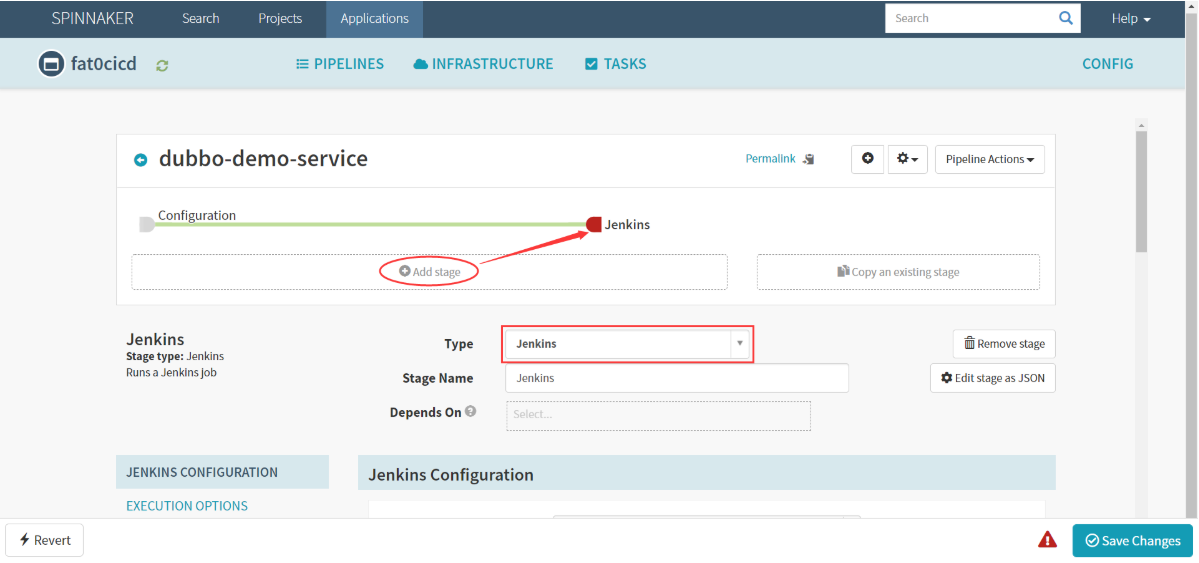Click Copy an existing stage
The height and width of the screenshot is (563, 1199).
(x=898, y=272)
